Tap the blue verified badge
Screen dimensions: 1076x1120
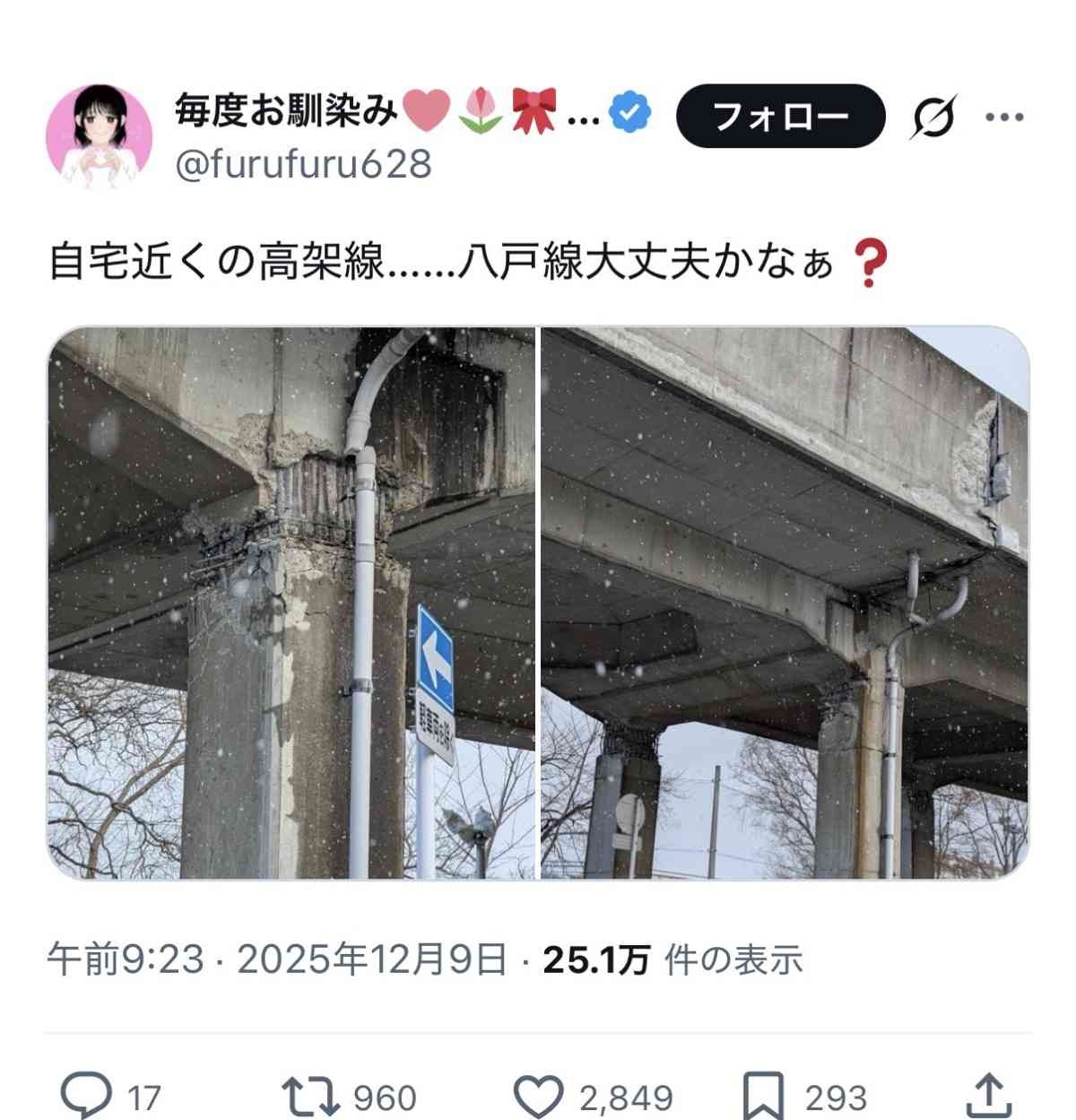(x=631, y=113)
